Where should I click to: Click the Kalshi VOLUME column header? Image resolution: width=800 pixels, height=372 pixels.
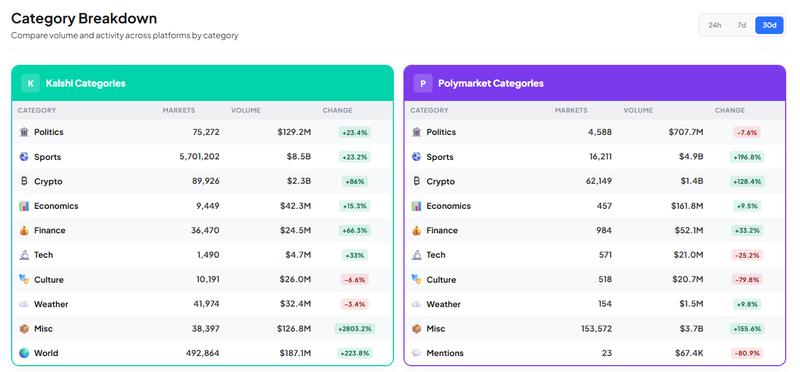coord(245,110)
